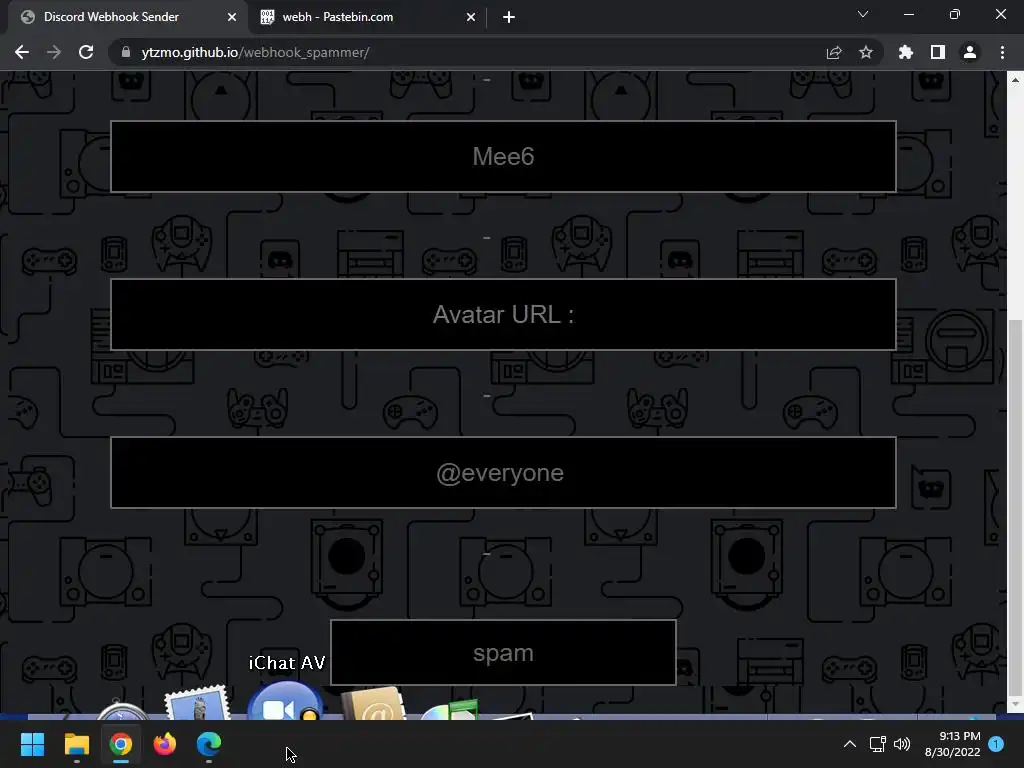Expand the tab search chevron
This screenshot has height=768, width=1024.
pyautogui.click(x=863, y=14)
